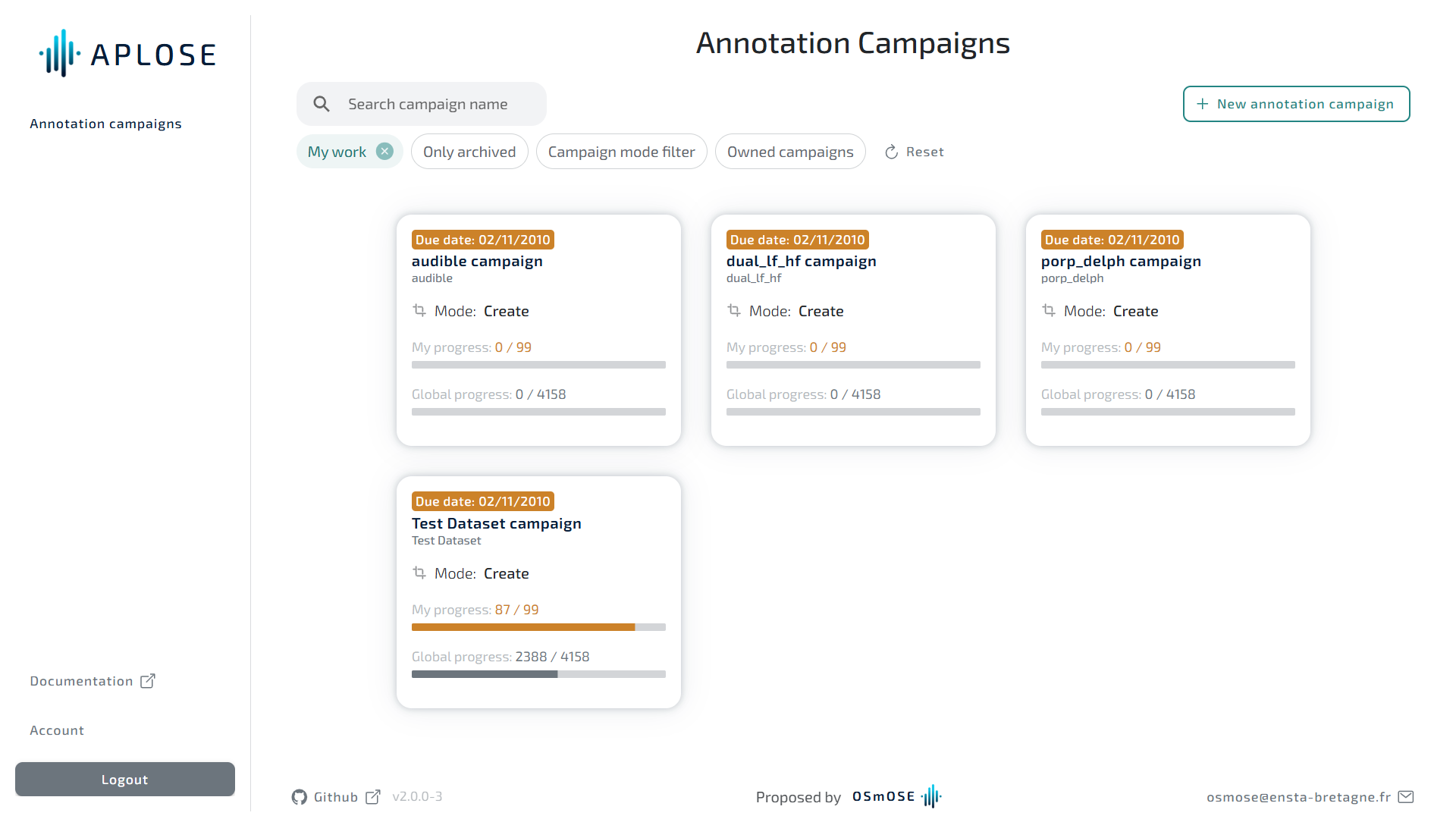Click the OSmOSE logo in footer
Viewport: 1456px width, 819px height.
point(896,797)
